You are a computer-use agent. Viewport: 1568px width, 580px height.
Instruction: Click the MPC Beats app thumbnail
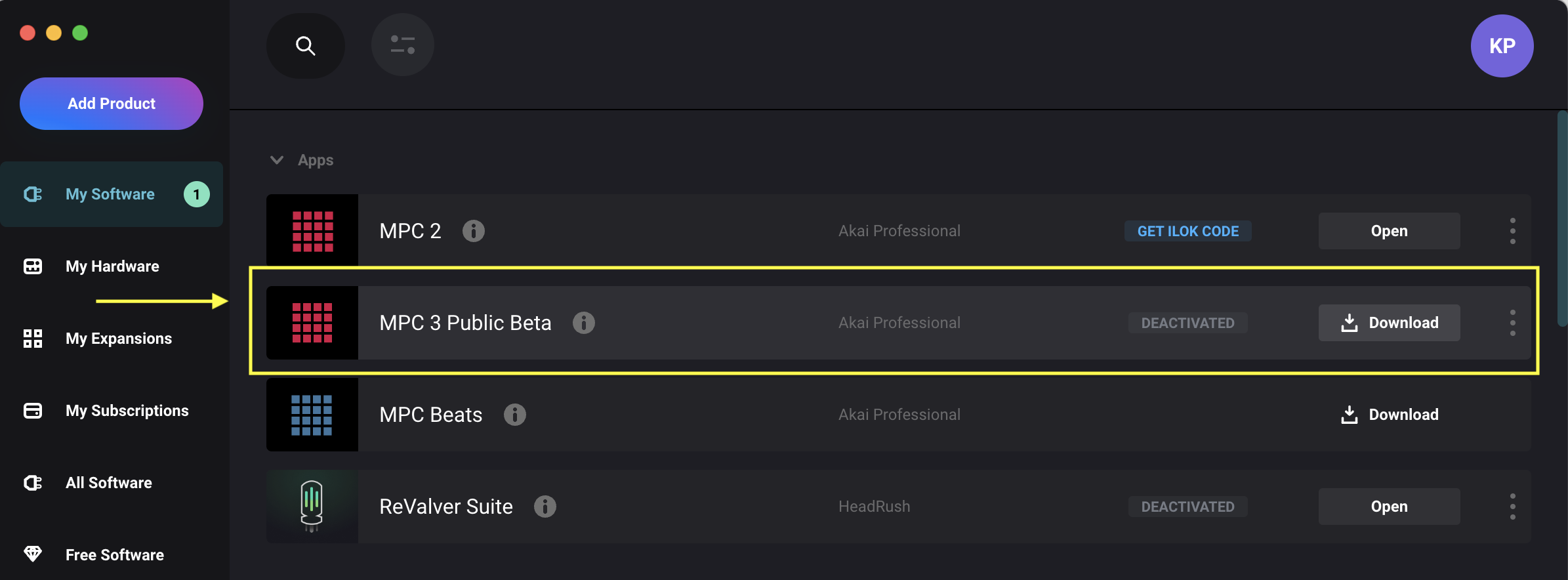click(x=312, y=415)
